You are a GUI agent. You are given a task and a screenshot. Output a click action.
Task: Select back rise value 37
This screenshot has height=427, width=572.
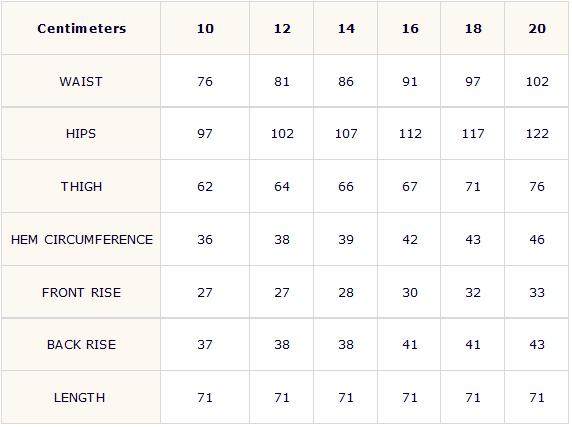coord(205,345)
